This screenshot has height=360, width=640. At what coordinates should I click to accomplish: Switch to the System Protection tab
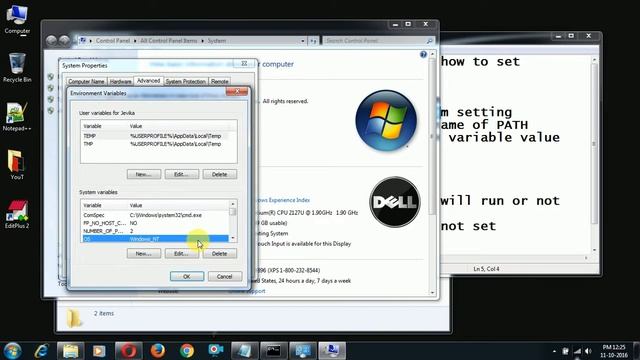(185, 82)
